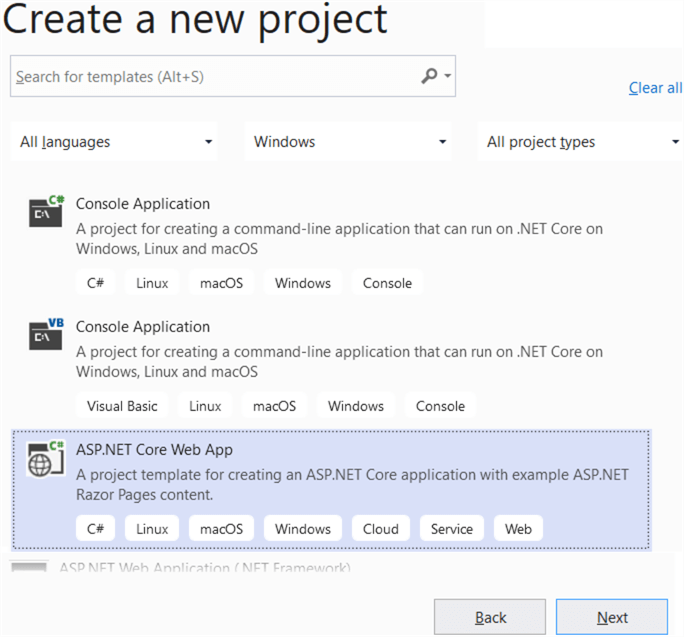The height and width of the screenshot is (637, 684).
Task: Click the Web tag
Action: [518, 529]
